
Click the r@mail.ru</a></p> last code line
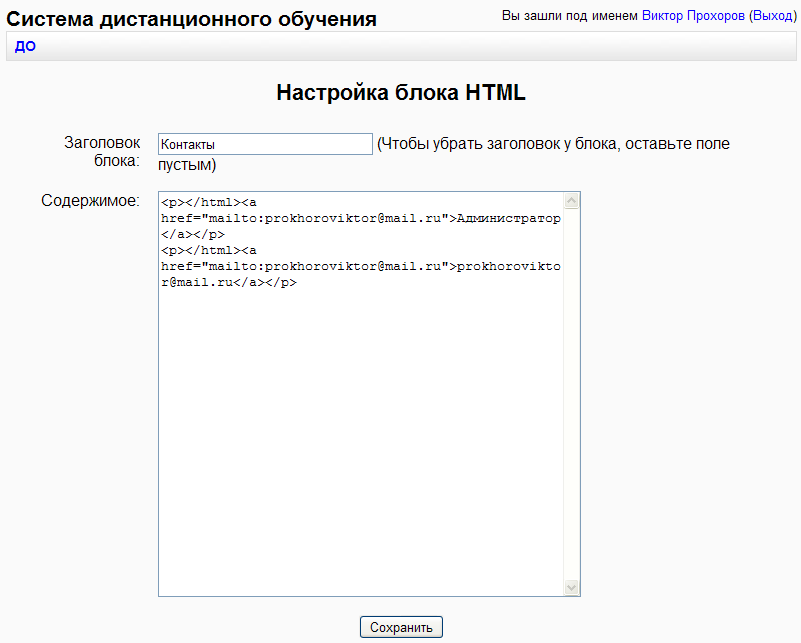point(229,282)
